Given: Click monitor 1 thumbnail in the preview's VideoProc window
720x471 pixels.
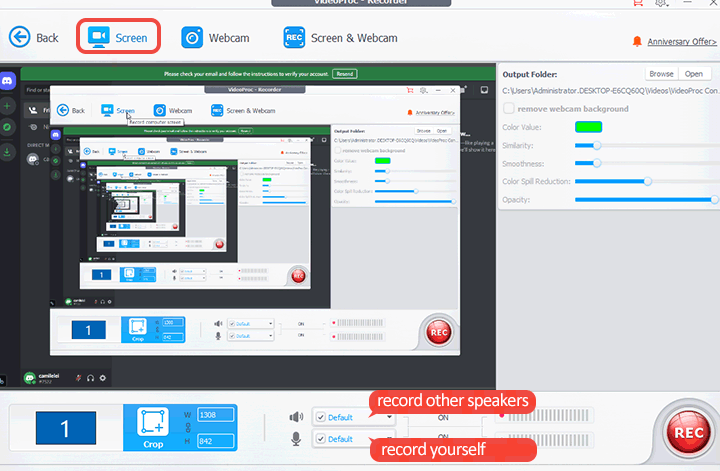Looking at the screenshot, I should pyautogui.click(x=89, y=330).
